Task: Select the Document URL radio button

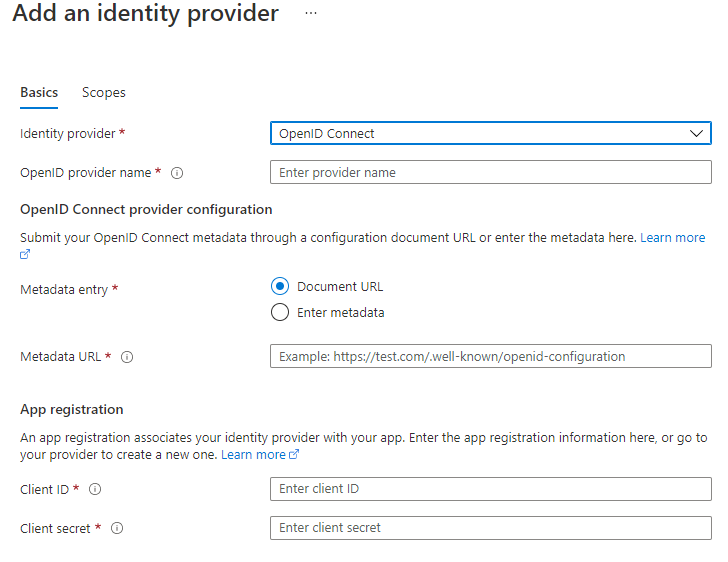Action: click(x=280, y=287)
